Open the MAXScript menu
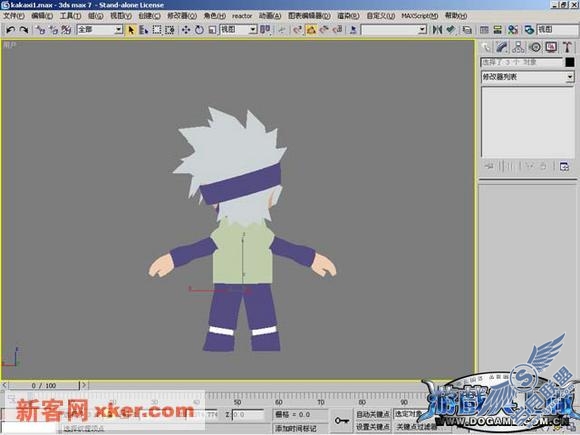 pos(419,16)
